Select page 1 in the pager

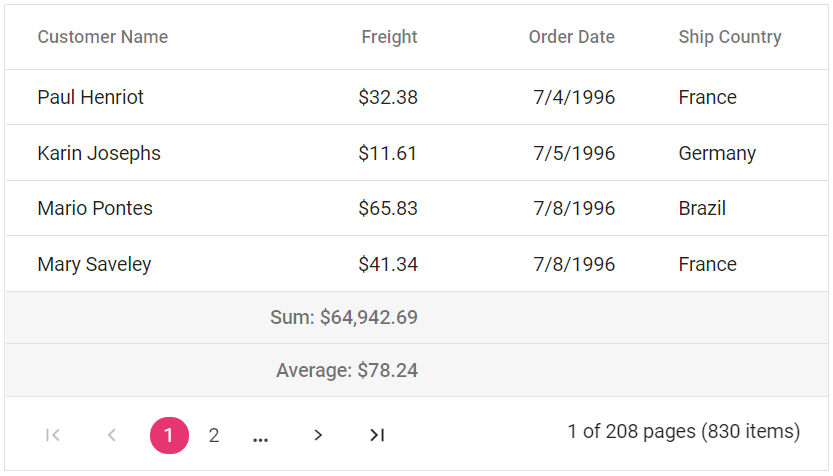pyautogui.click(x=169, y=435)
